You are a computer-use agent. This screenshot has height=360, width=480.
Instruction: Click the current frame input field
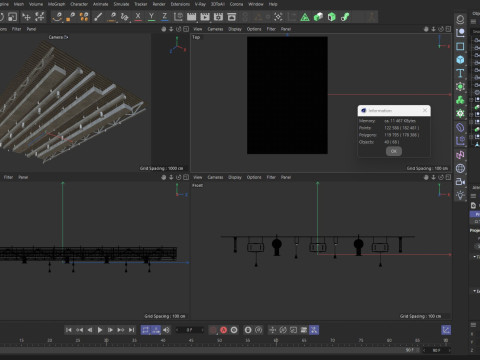[190, 330]
